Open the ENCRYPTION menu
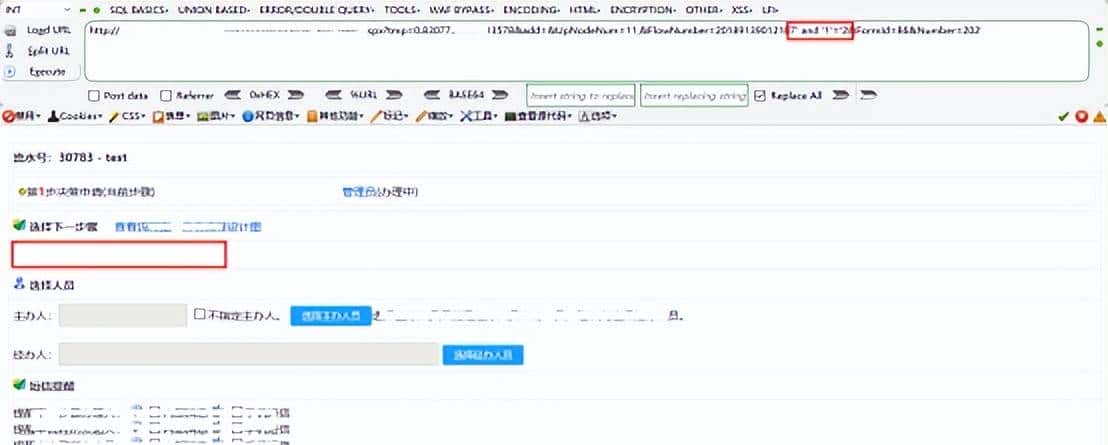1108x445 pixels. (644, 11)
